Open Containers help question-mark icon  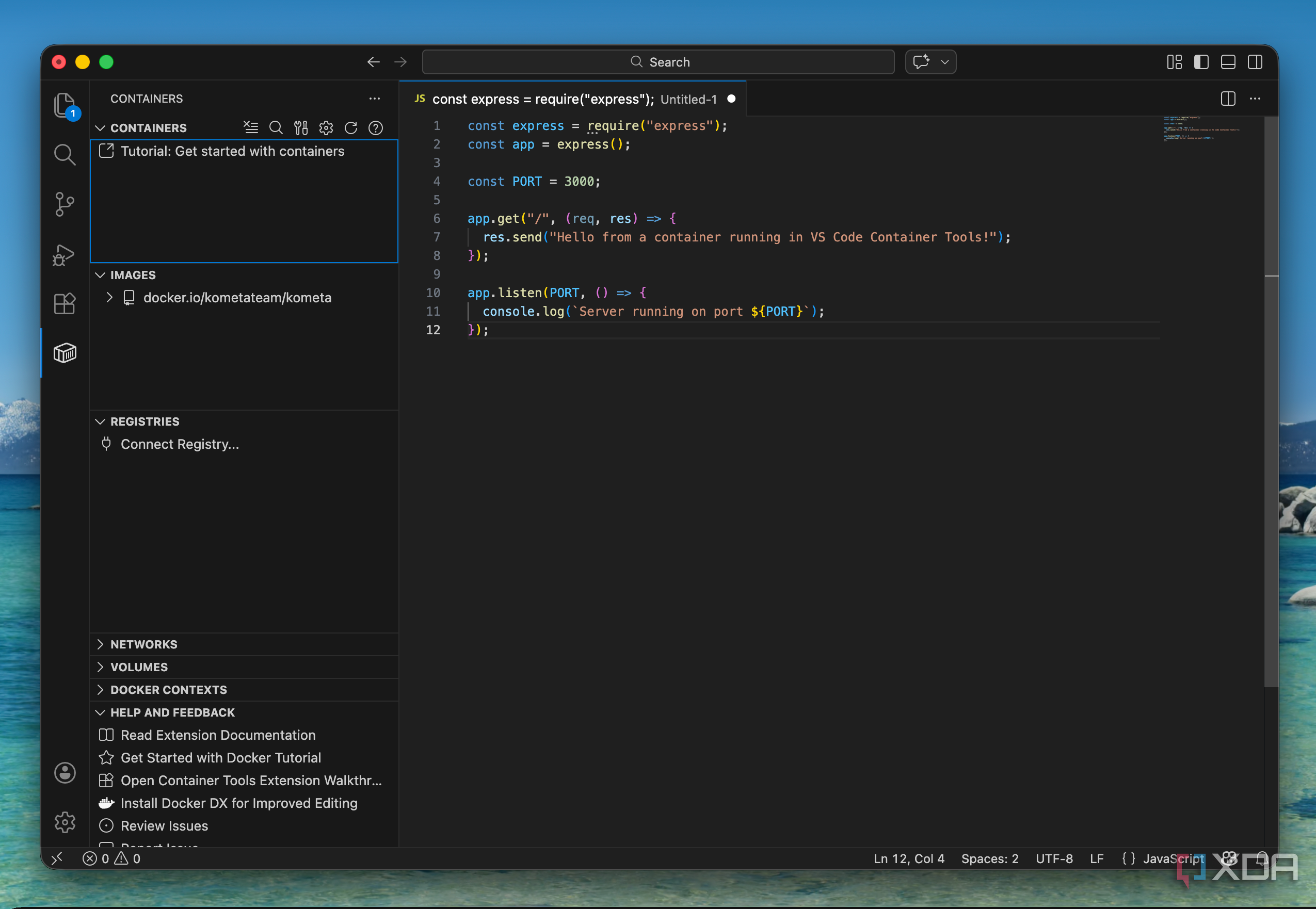(x=376, y=127)
